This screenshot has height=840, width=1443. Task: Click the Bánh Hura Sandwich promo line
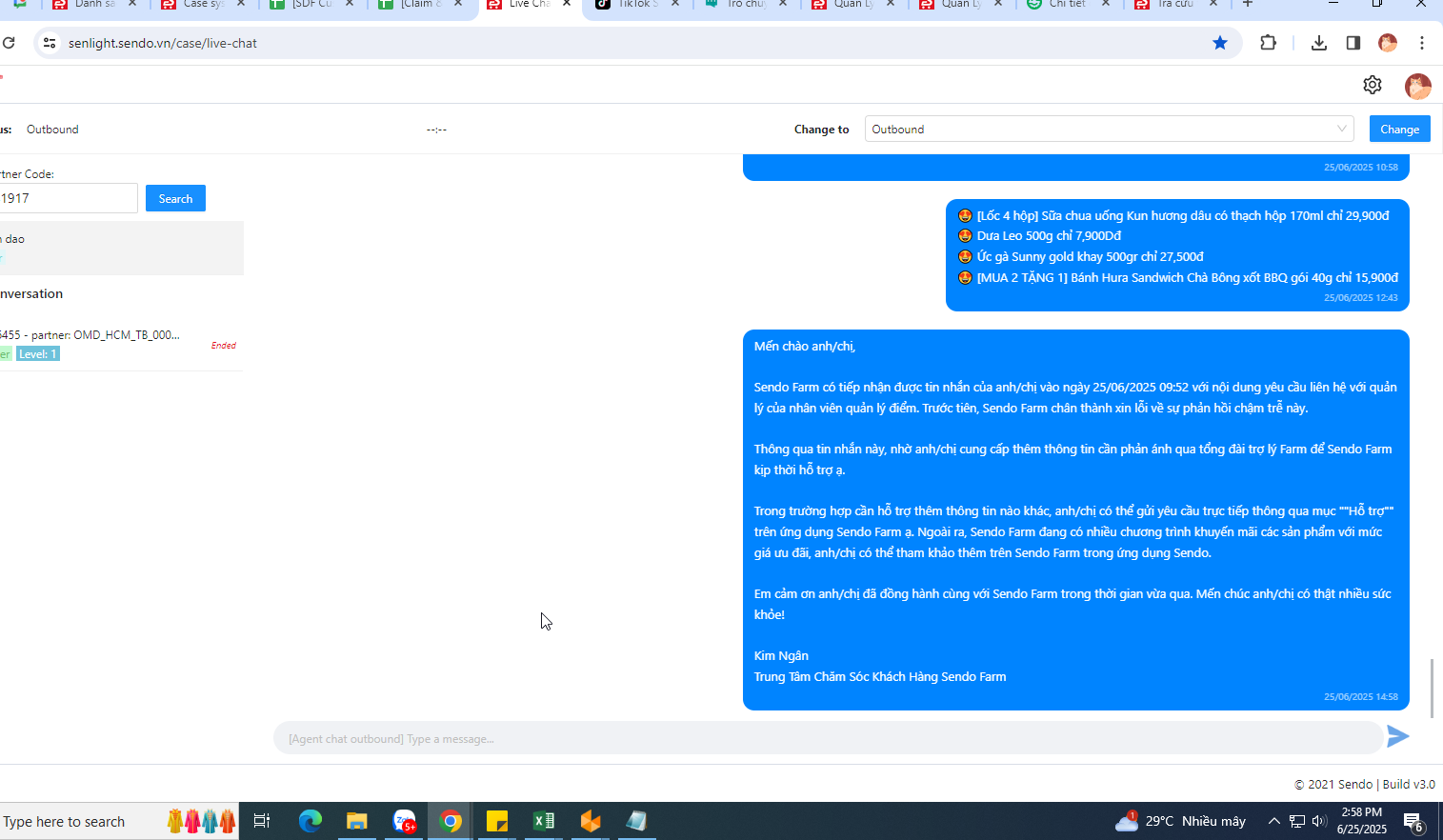[x=1178, y=278]
